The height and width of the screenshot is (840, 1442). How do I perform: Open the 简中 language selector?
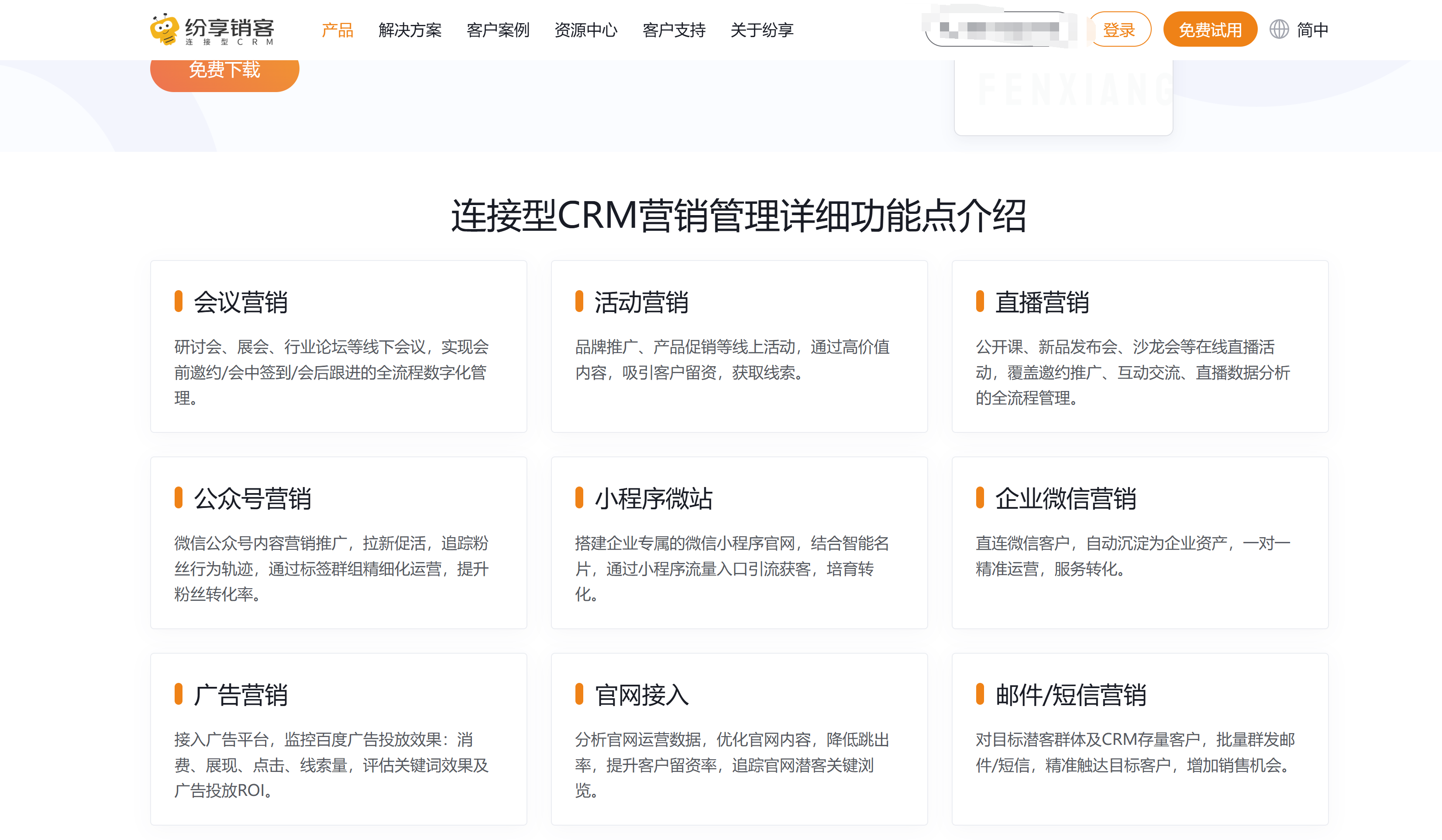(x=1313, y=29)
